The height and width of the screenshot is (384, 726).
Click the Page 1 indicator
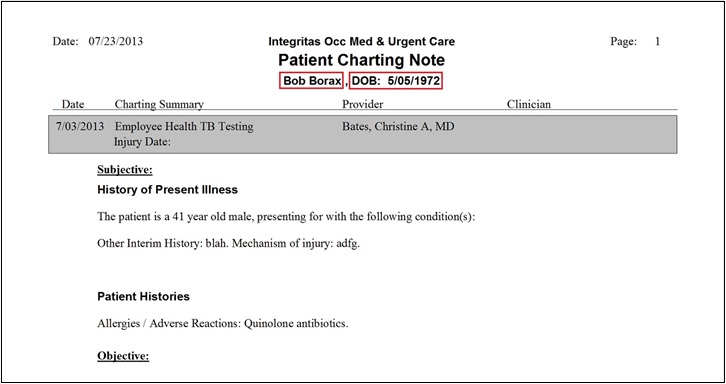(x=635, y=42)
